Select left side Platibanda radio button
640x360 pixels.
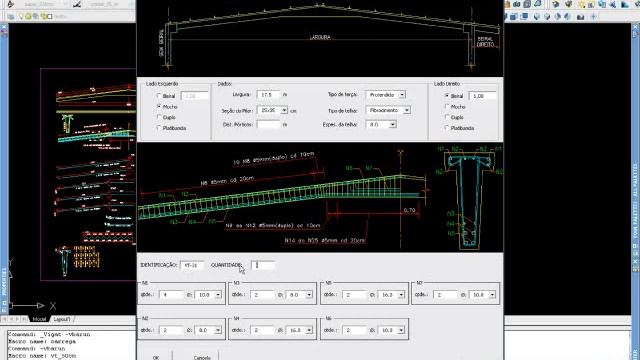point(159,128)
